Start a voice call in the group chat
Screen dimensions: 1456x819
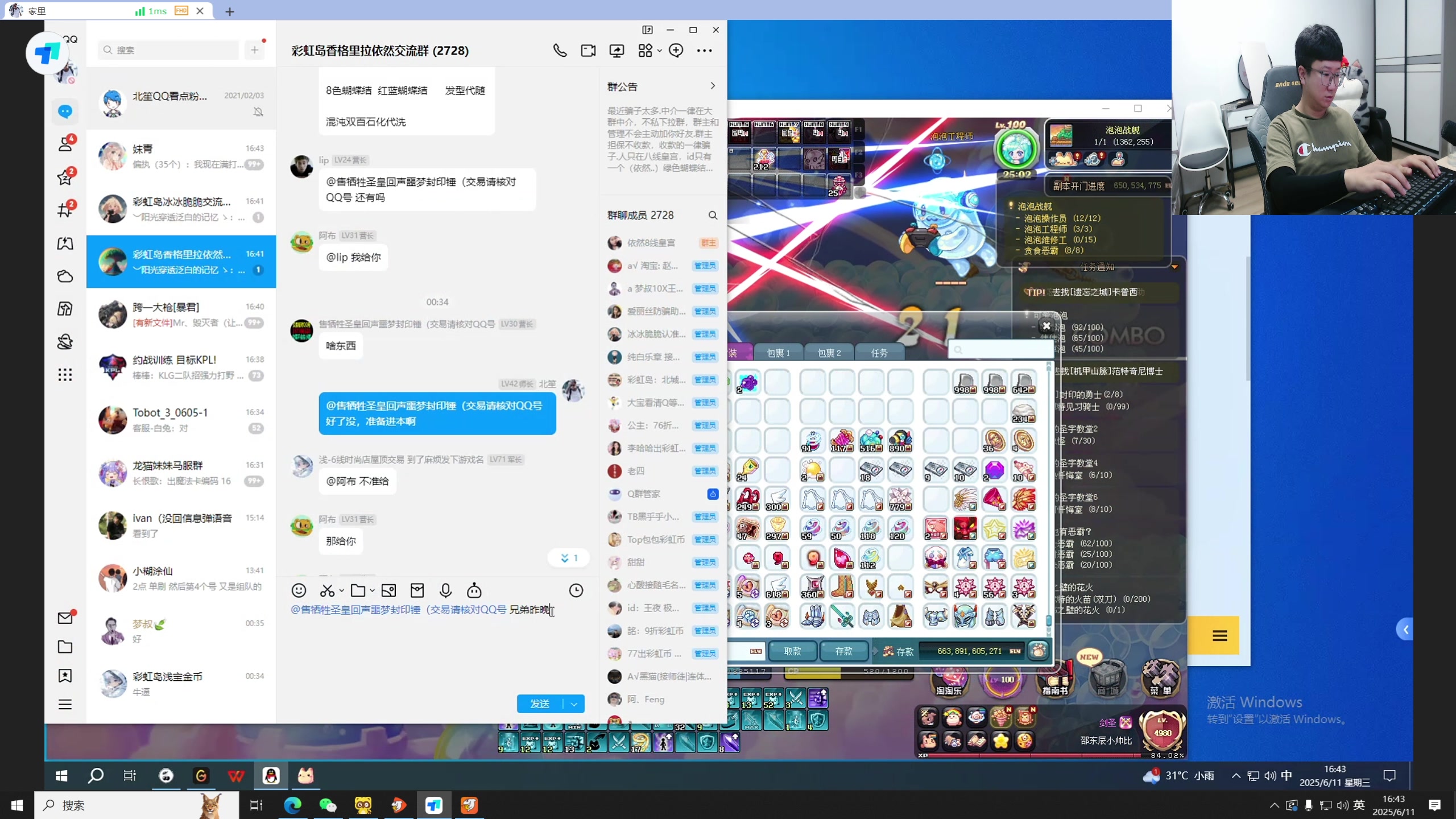(560, 51)
